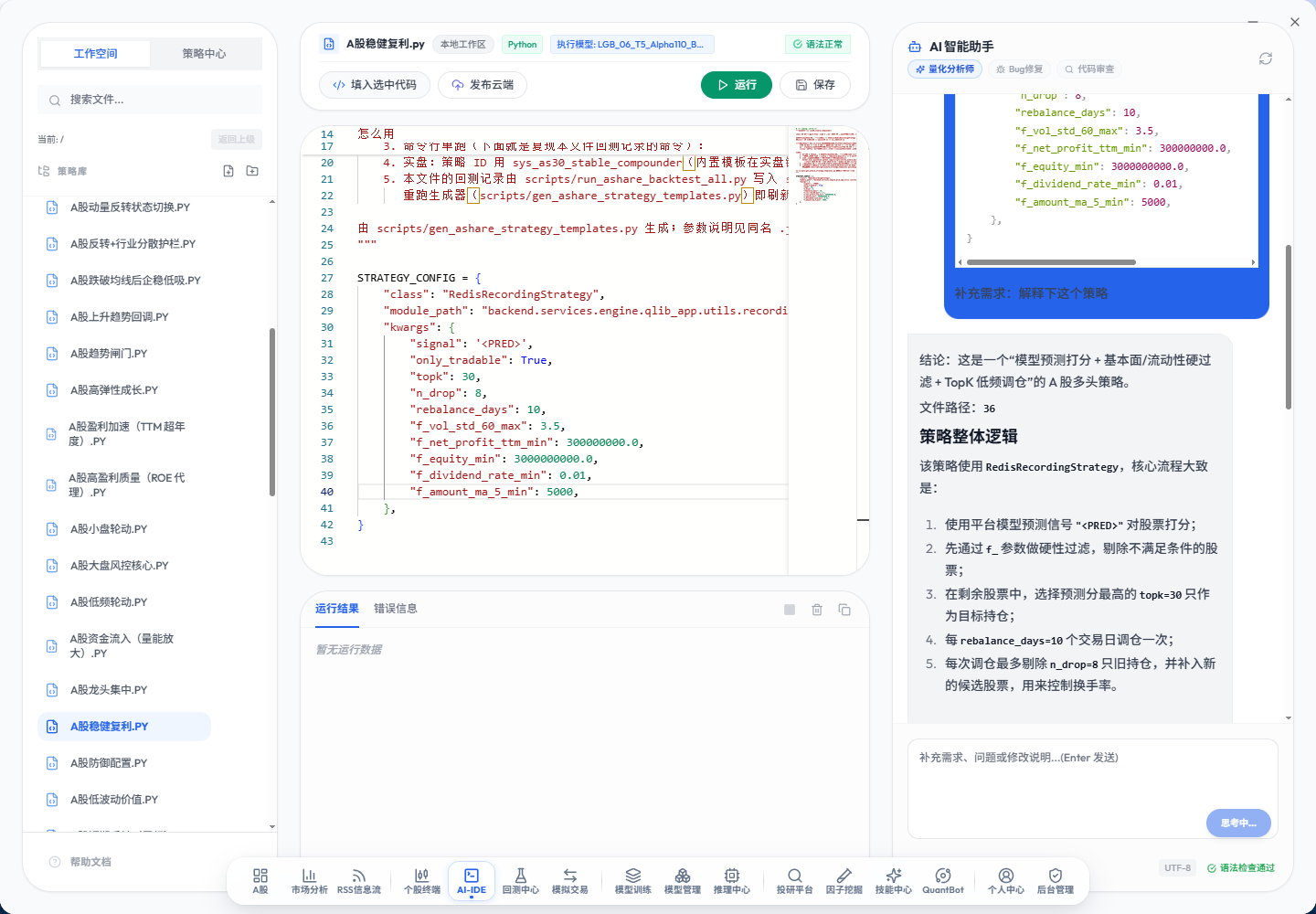
Task: Select the Bug修复 assistant mode
Action: coord(1019,69)
